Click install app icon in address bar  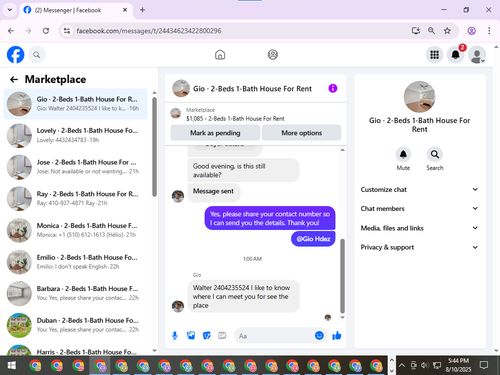(416, 31)
